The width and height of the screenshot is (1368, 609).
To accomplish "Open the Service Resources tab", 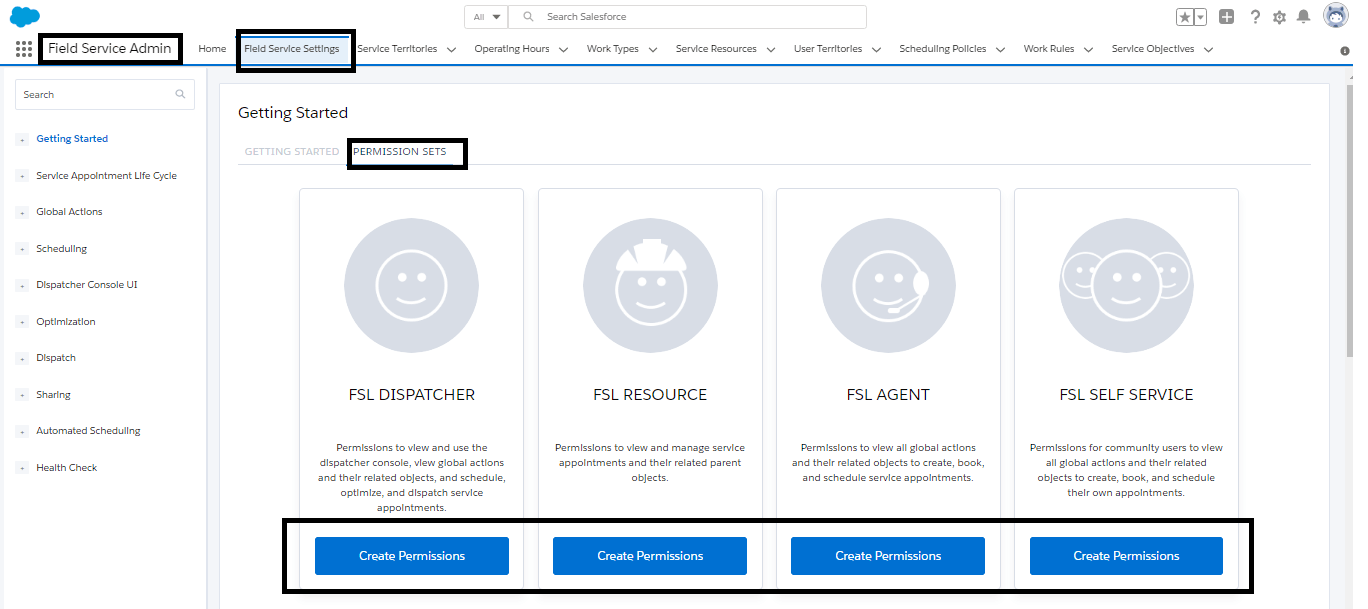I will point(716,49).
